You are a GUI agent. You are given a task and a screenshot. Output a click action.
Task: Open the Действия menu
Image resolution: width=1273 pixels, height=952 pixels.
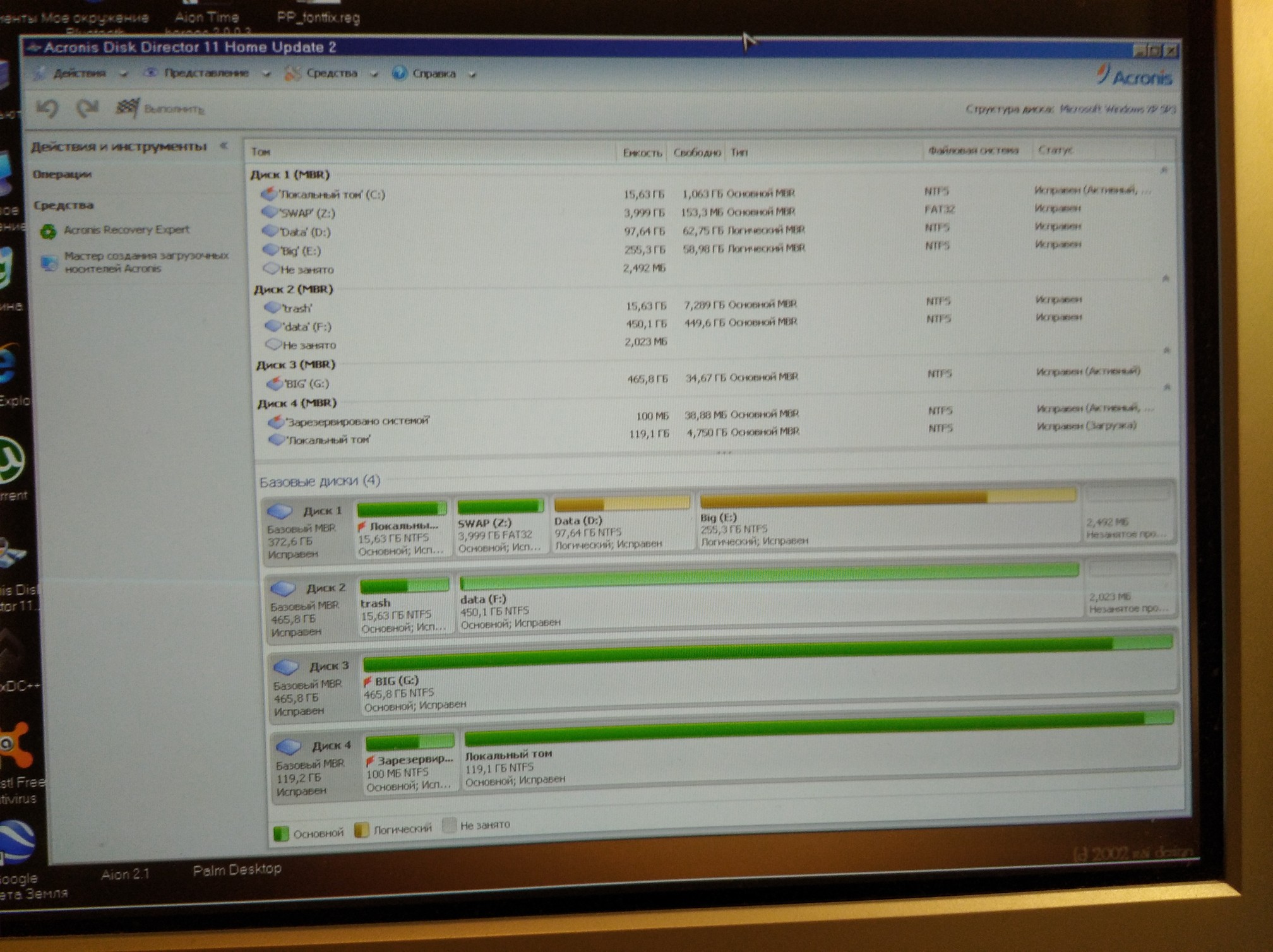[x=80, y=74]
